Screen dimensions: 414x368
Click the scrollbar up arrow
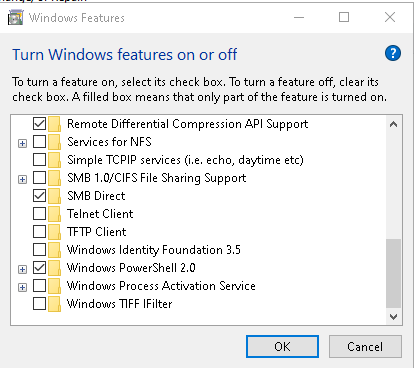[x=393, y=124]
